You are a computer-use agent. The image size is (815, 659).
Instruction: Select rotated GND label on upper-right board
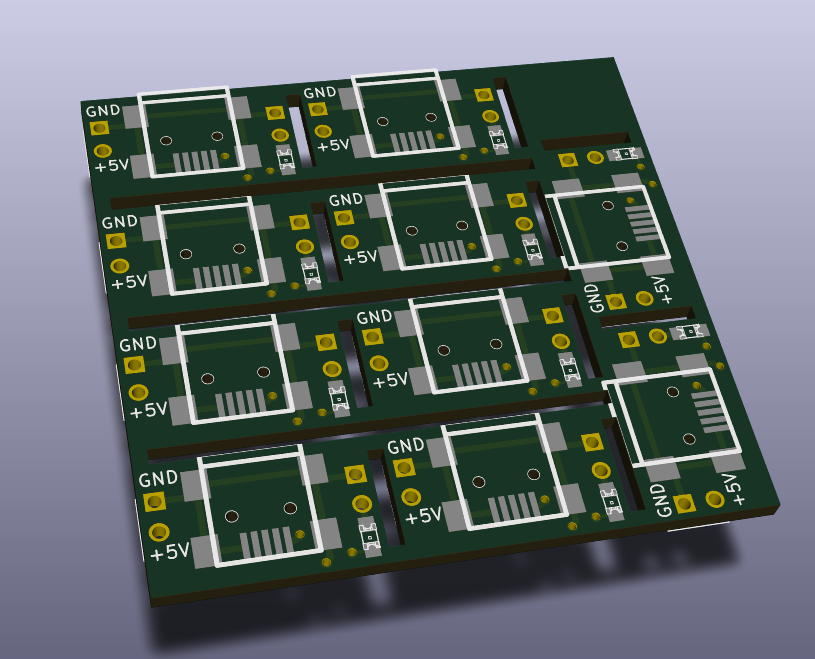click(x=593, y=298)
